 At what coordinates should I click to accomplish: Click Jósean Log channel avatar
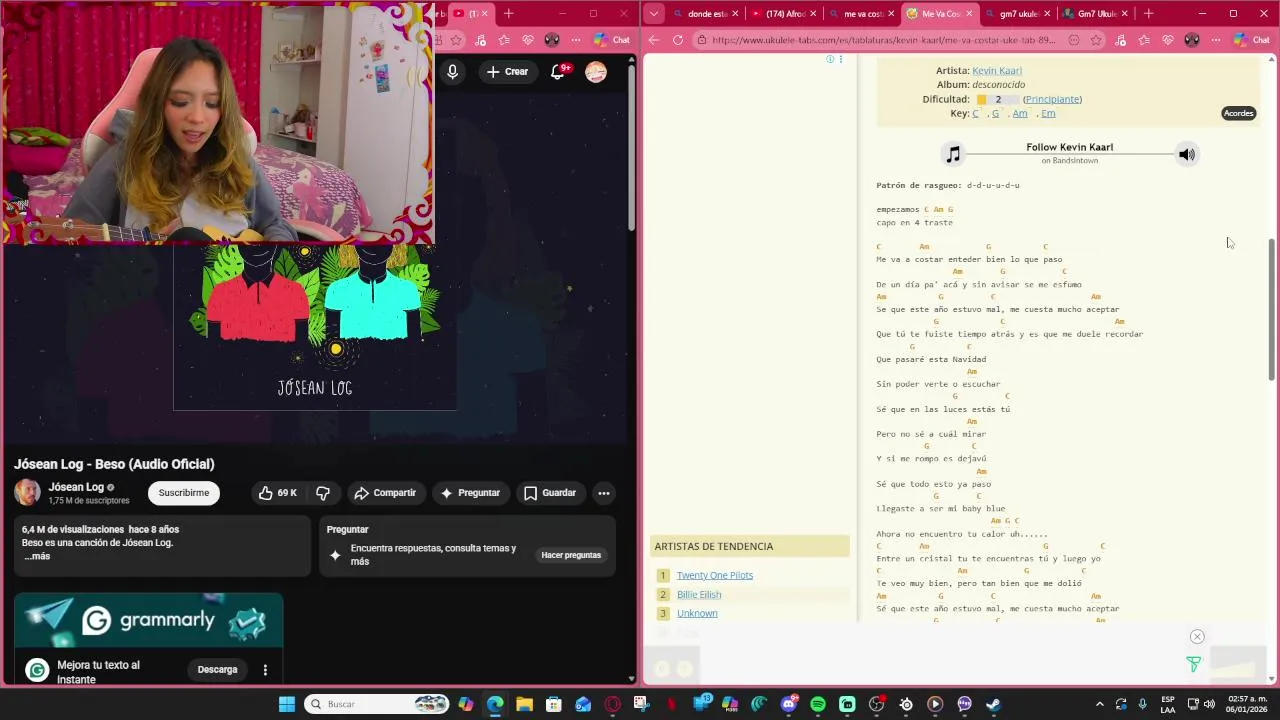[x=28, y=492]
